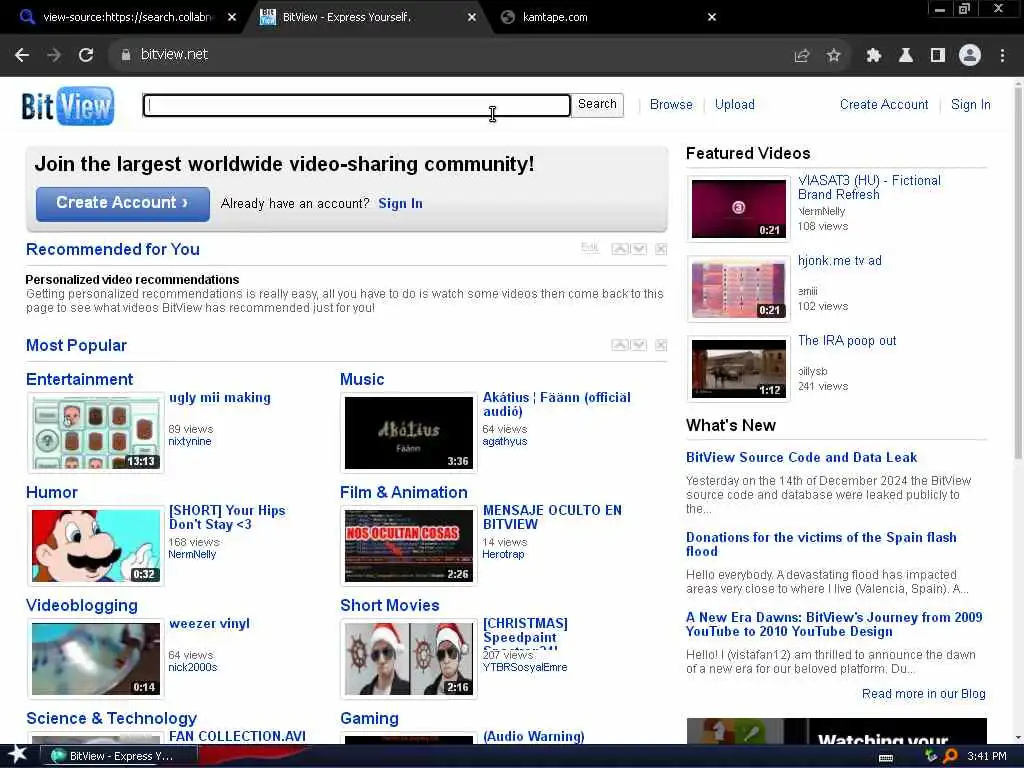Viewport: 1024px width, 768px height.
Task: Open Donations for Spain flash flood post
Action: click(x=821, y=544)
